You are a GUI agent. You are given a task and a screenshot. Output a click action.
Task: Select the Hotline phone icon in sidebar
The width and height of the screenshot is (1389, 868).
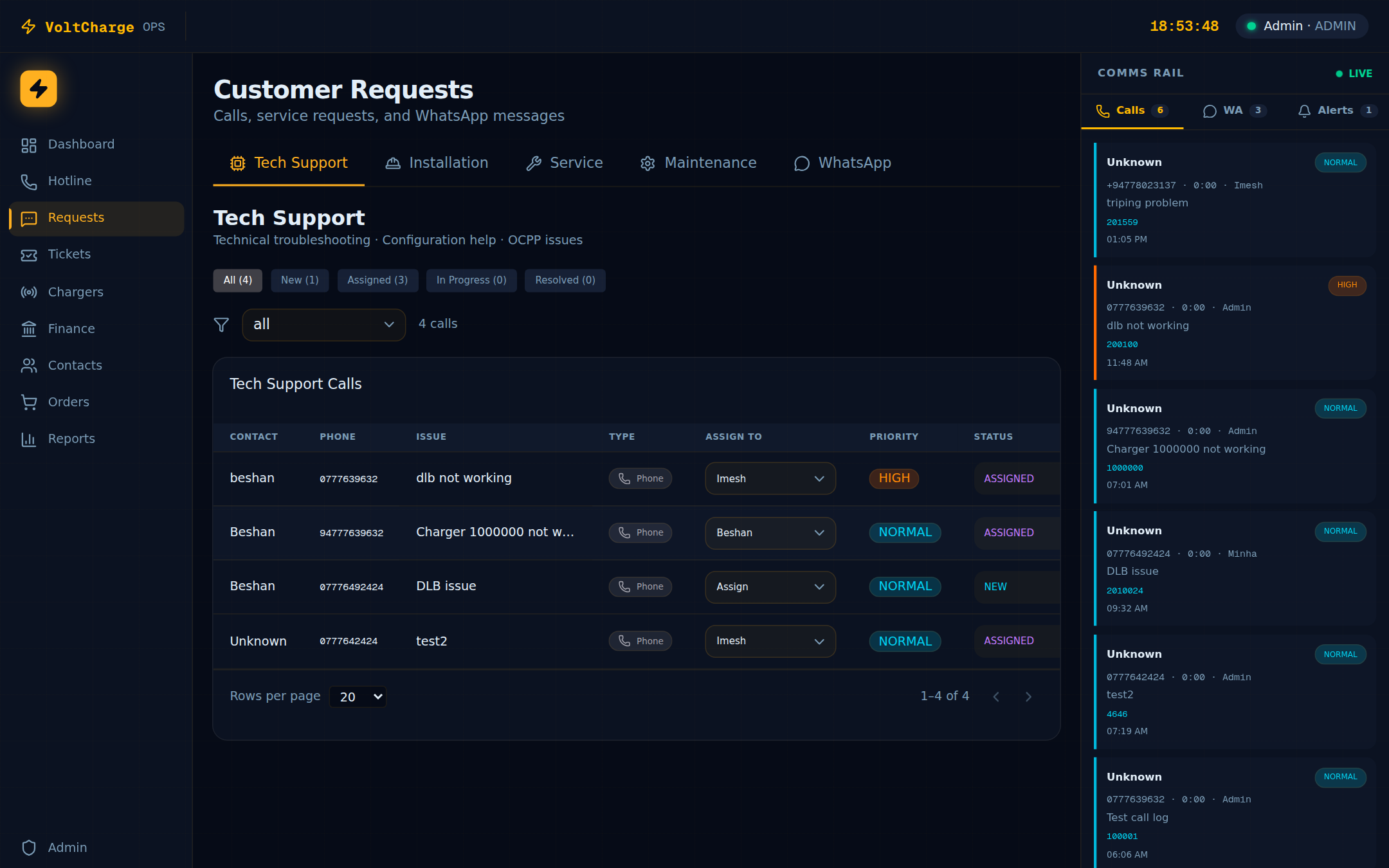pyautogui.click(x=28, y=181)
